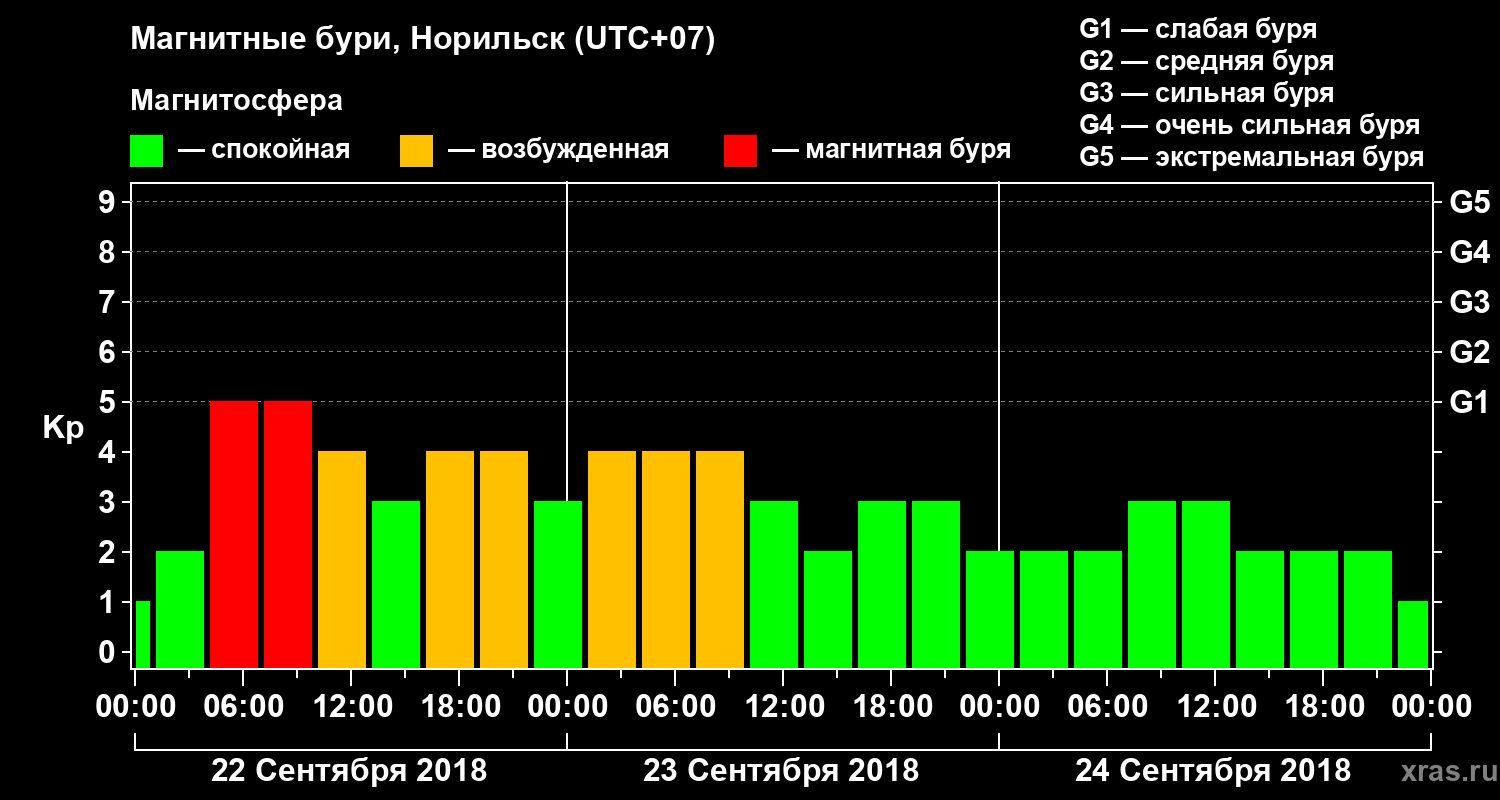This screenshot has width=1500, height=800.
Task: Click the green Kp 3 bar crossing midnight into 23 September
Action: pos(558,584)
